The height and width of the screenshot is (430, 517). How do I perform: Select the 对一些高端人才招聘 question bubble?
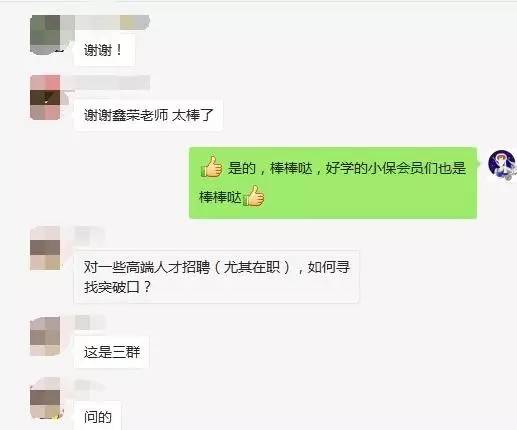(217, 277)
